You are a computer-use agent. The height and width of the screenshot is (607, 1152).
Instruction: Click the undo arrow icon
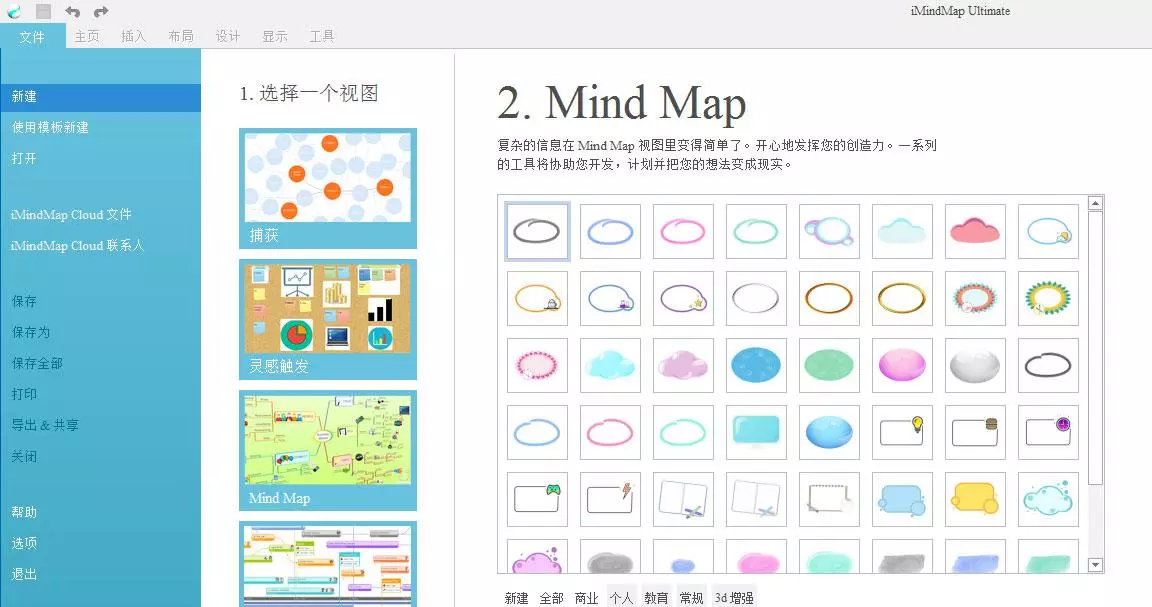click(x=72, y=11)
